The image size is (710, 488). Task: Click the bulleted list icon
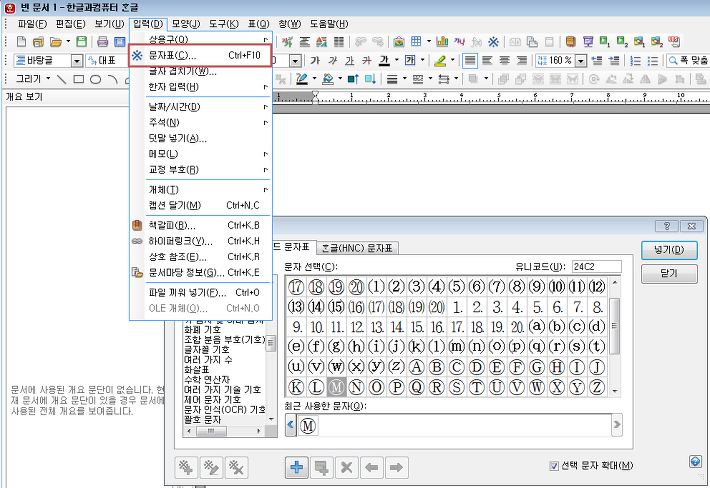click(x=652, y=60)
